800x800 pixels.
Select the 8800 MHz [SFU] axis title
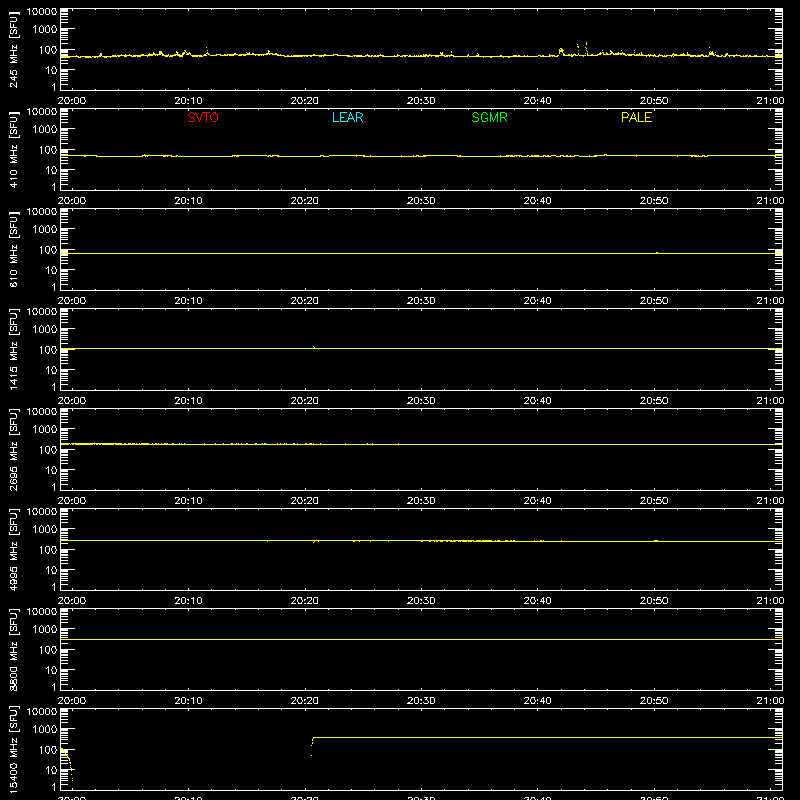coord(14,650)
